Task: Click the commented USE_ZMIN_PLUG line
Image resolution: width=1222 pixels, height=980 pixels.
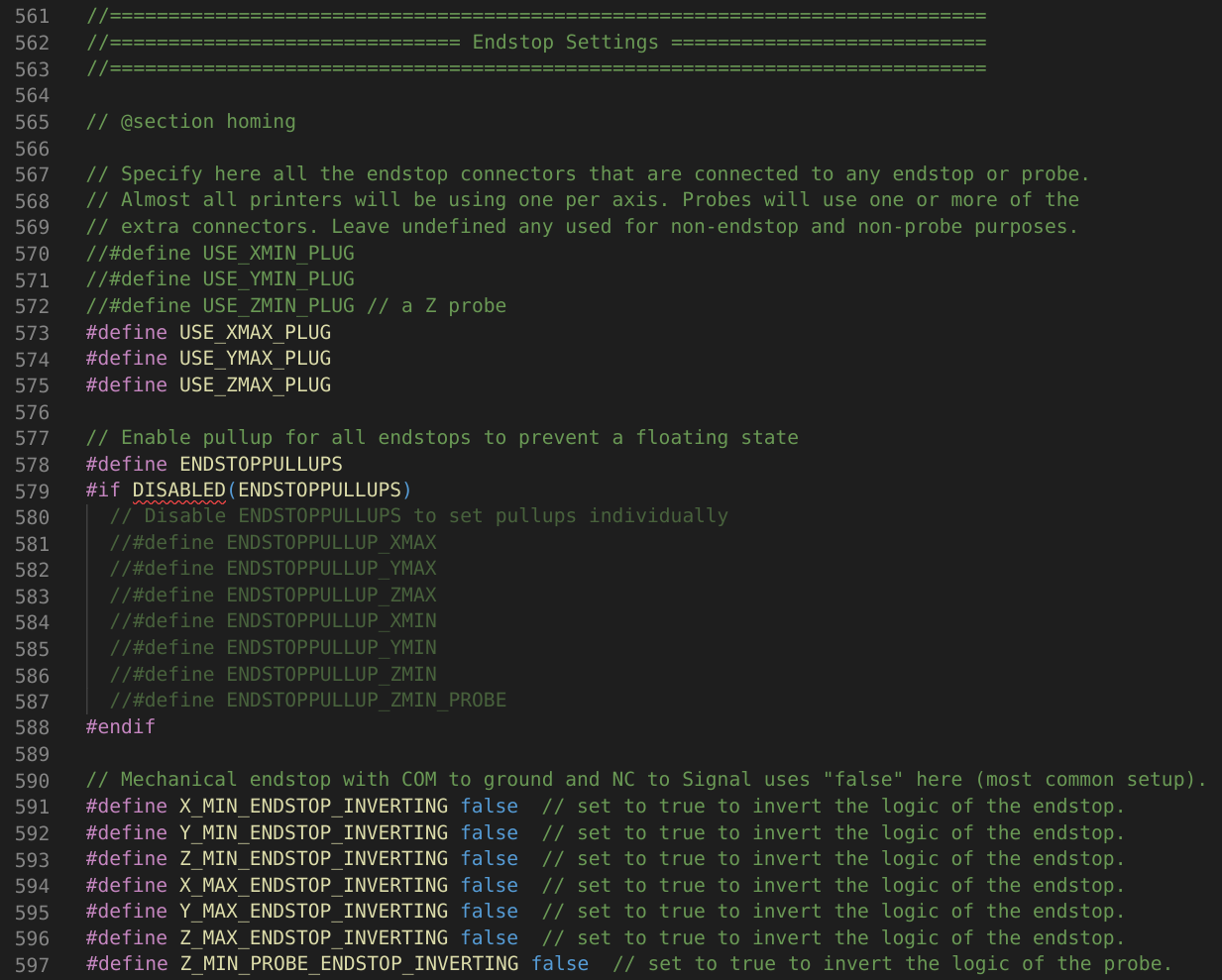Action: tap(295, 306)
